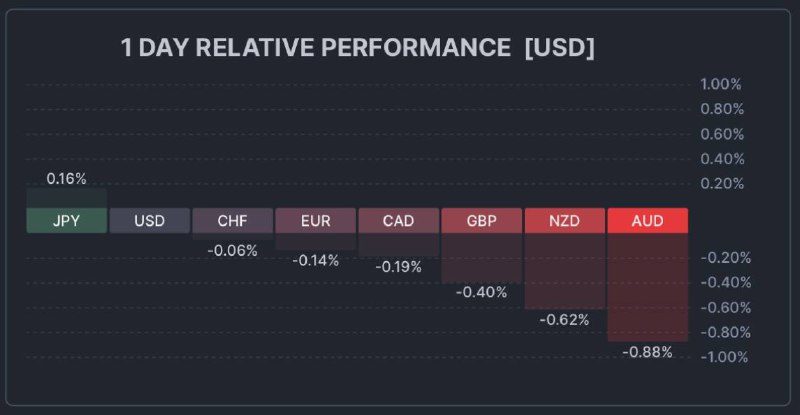The width and height of the screenshot is (800, 415).
Task: Click the NZD currency label
Action: [x=564, y=220]
